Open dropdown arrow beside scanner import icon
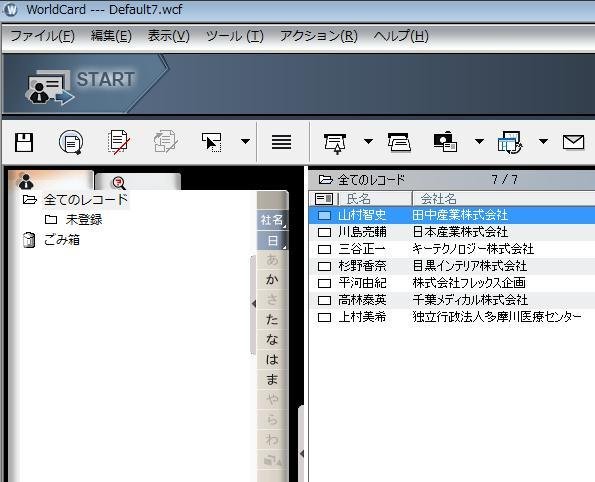595x482 pixels. tap(368, 142)
